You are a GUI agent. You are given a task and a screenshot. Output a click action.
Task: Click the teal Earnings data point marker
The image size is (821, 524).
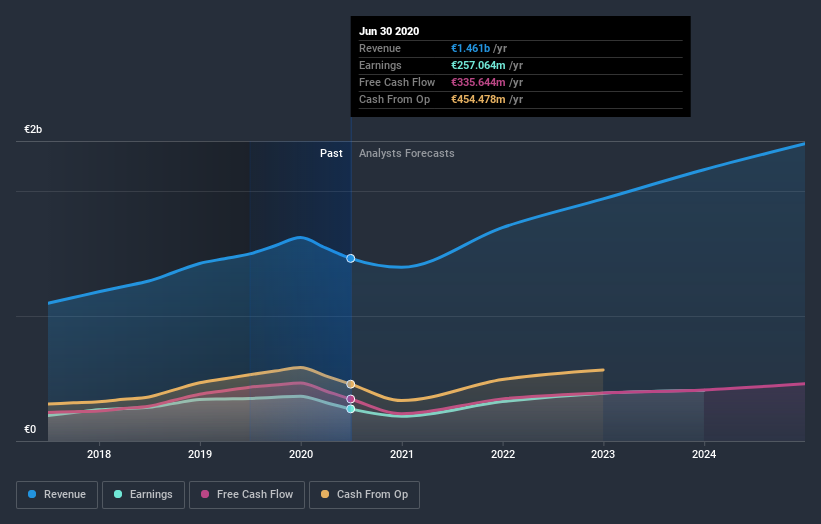point(351,409)
